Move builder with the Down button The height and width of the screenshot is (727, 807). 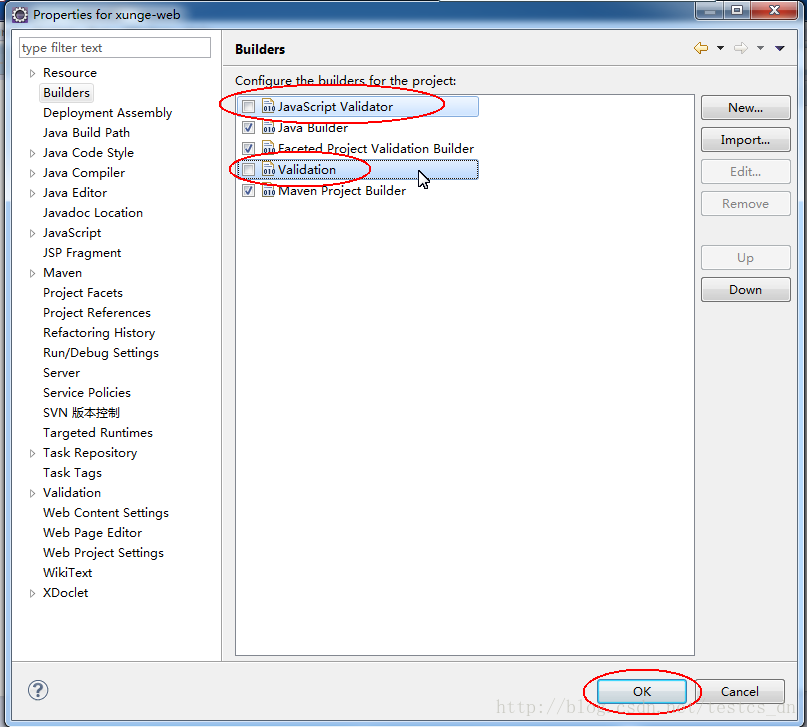[745, 289]
